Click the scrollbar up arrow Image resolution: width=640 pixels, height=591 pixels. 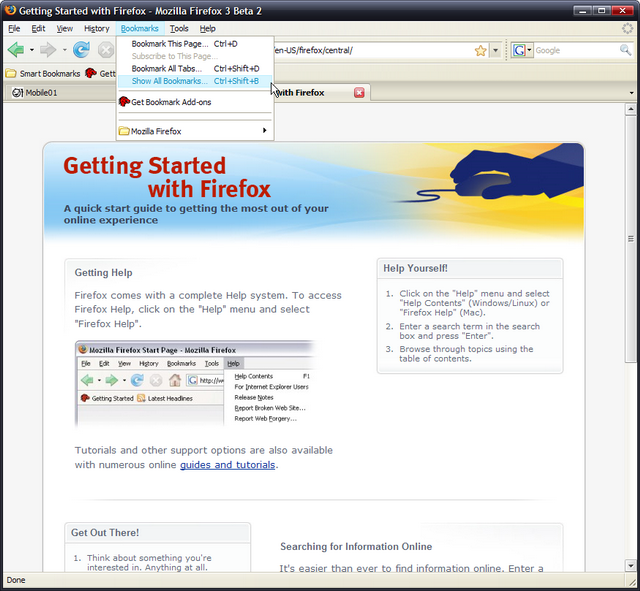[x=631, y=109]
